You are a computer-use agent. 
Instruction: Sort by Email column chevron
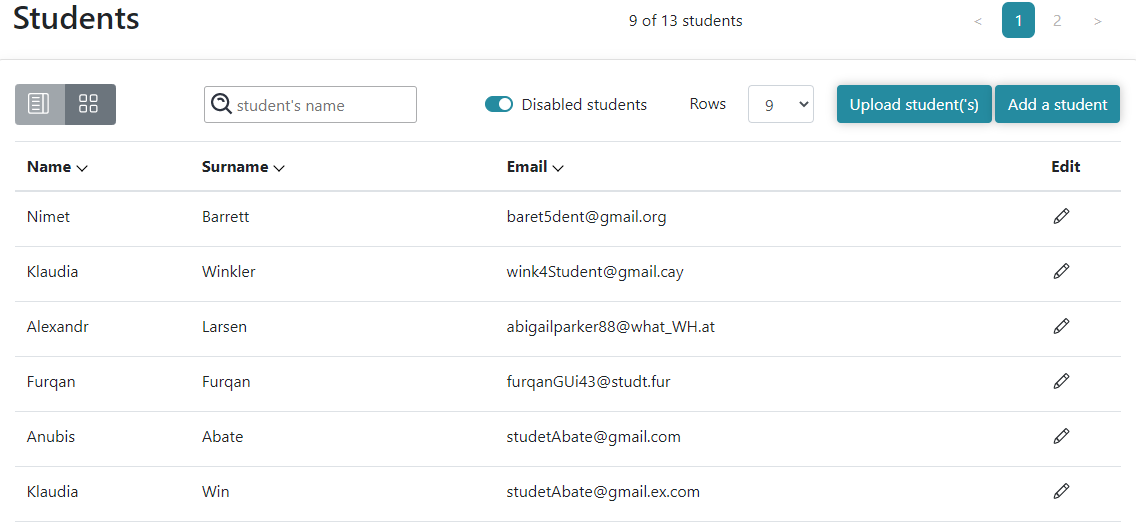(x=557, y=168)
